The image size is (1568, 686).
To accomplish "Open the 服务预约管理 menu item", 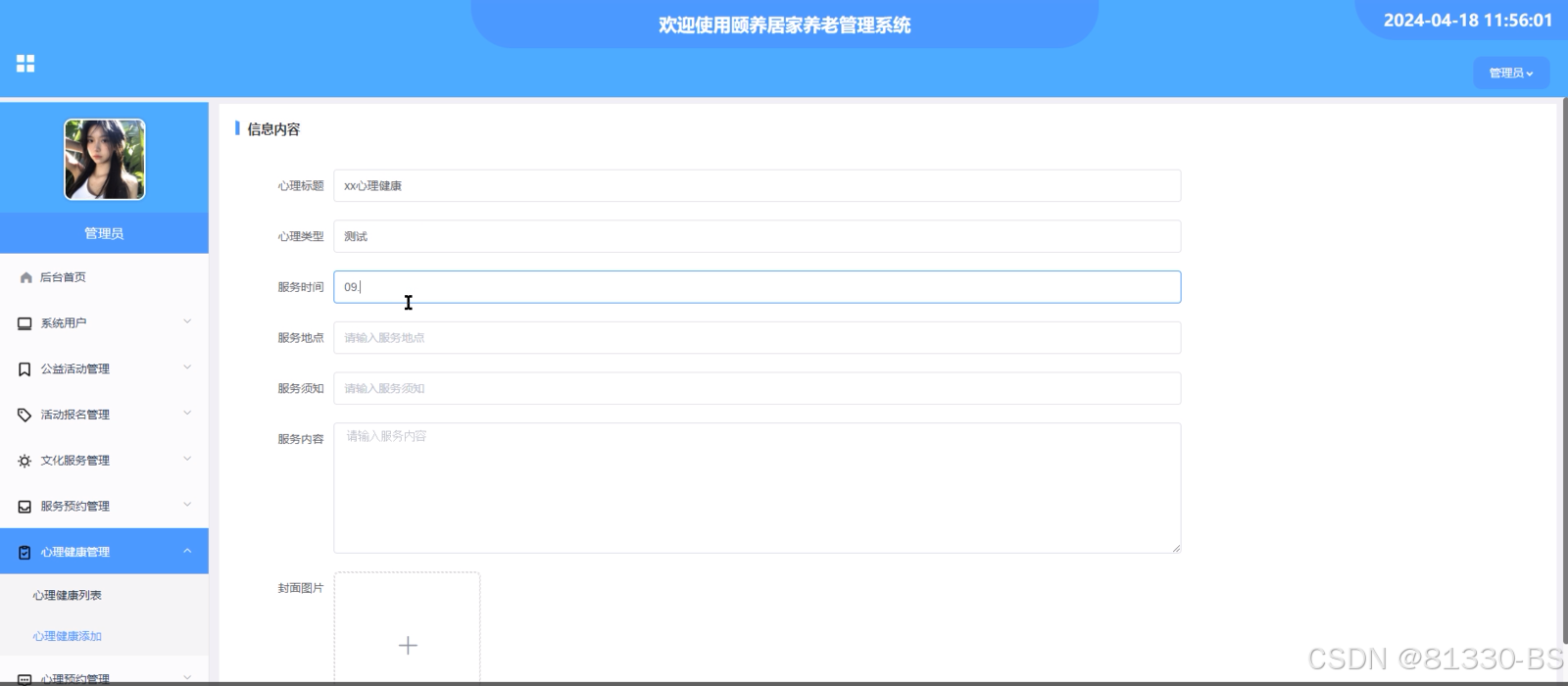I will coord(104,507).
